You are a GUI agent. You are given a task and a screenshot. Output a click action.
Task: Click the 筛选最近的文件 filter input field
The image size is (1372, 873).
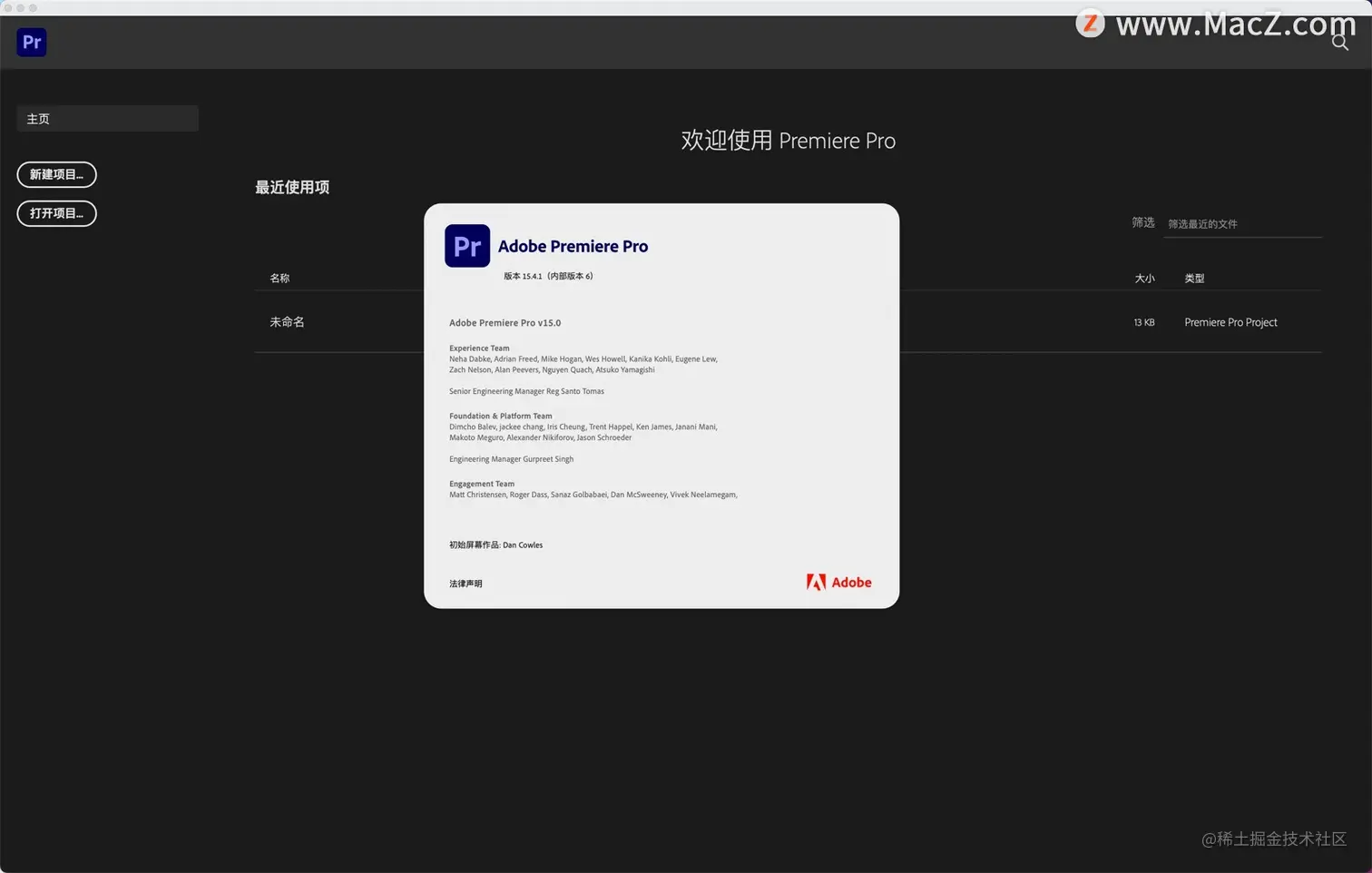[x=1241, y=223]
